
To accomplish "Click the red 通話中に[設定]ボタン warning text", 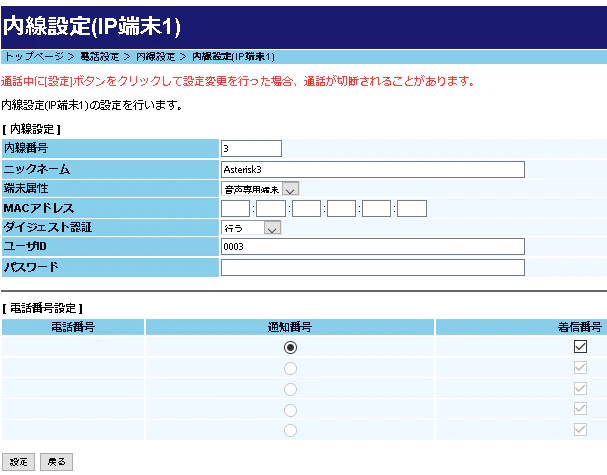I will pyautogui.click(x=238, y=81).
